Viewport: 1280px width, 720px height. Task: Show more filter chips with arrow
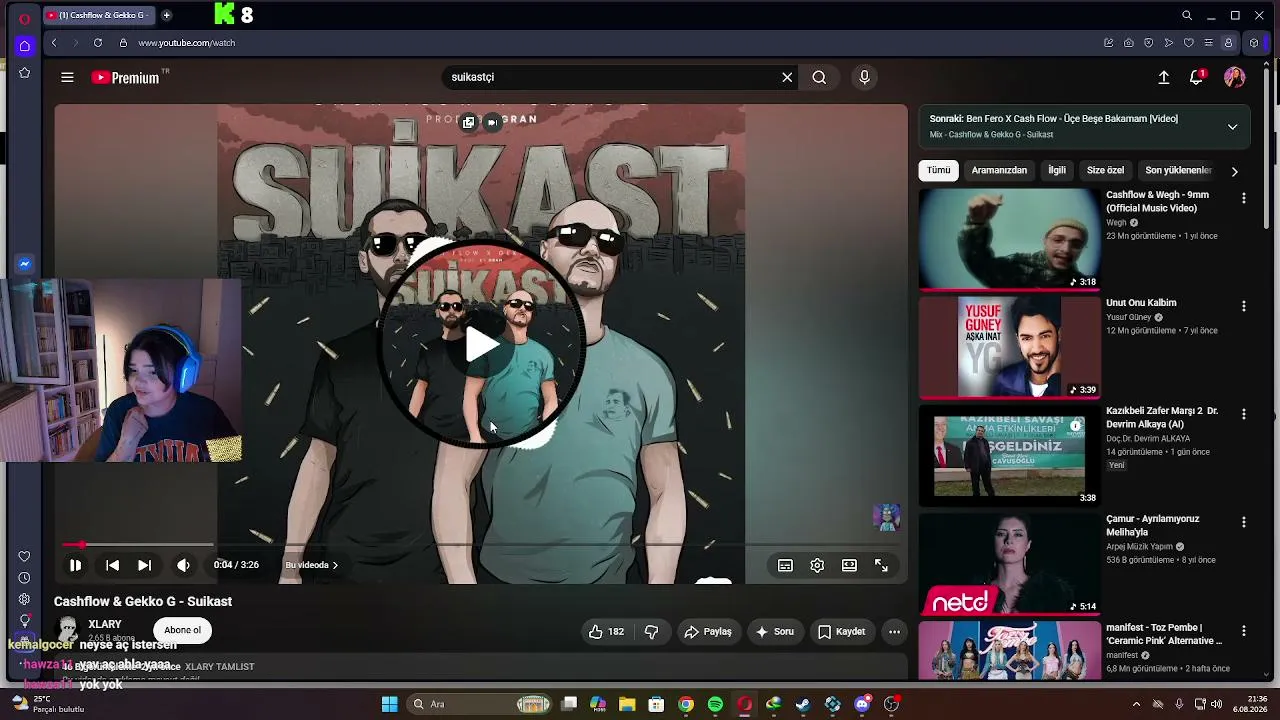1234,171
